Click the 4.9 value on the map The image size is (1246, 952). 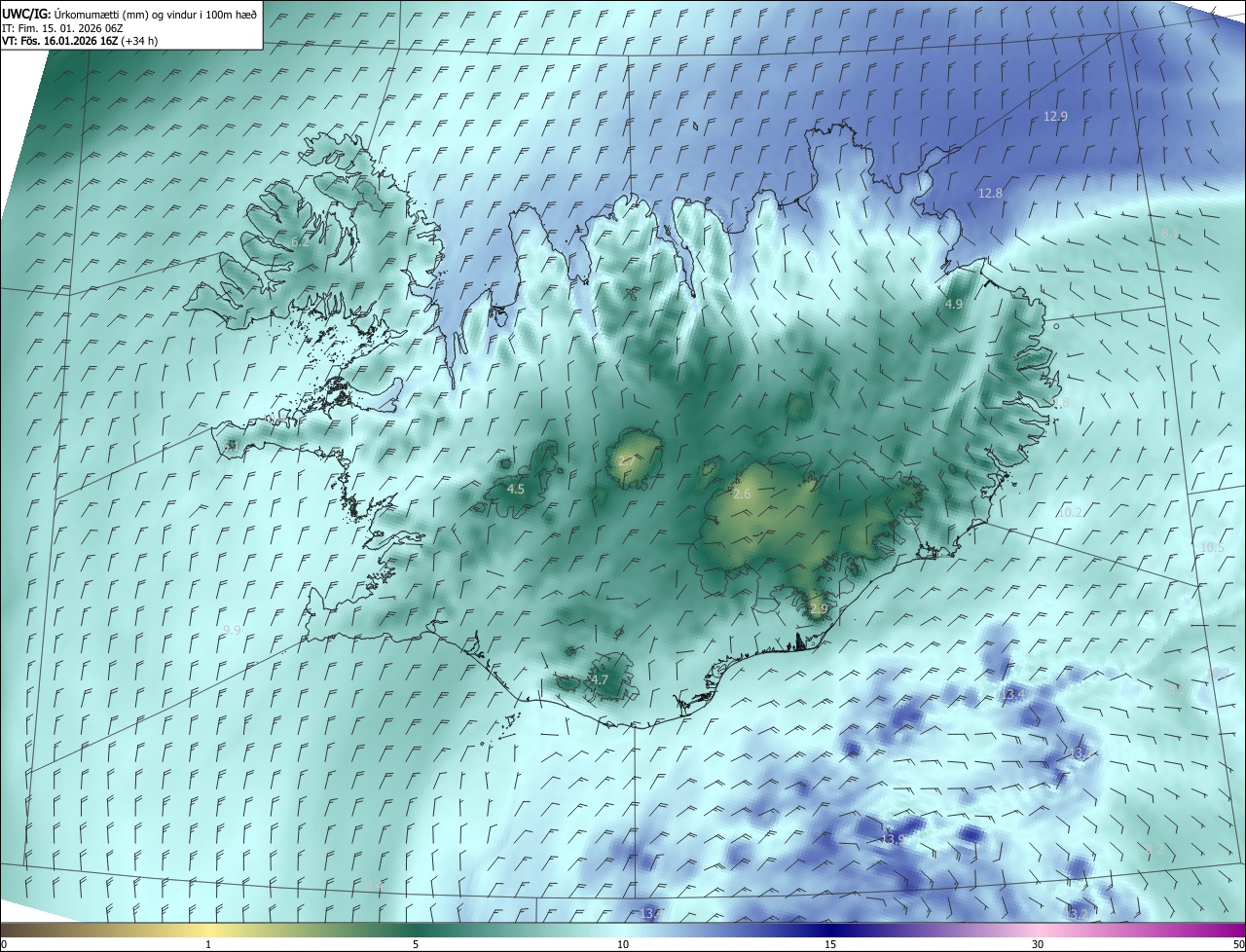point(954,305)
